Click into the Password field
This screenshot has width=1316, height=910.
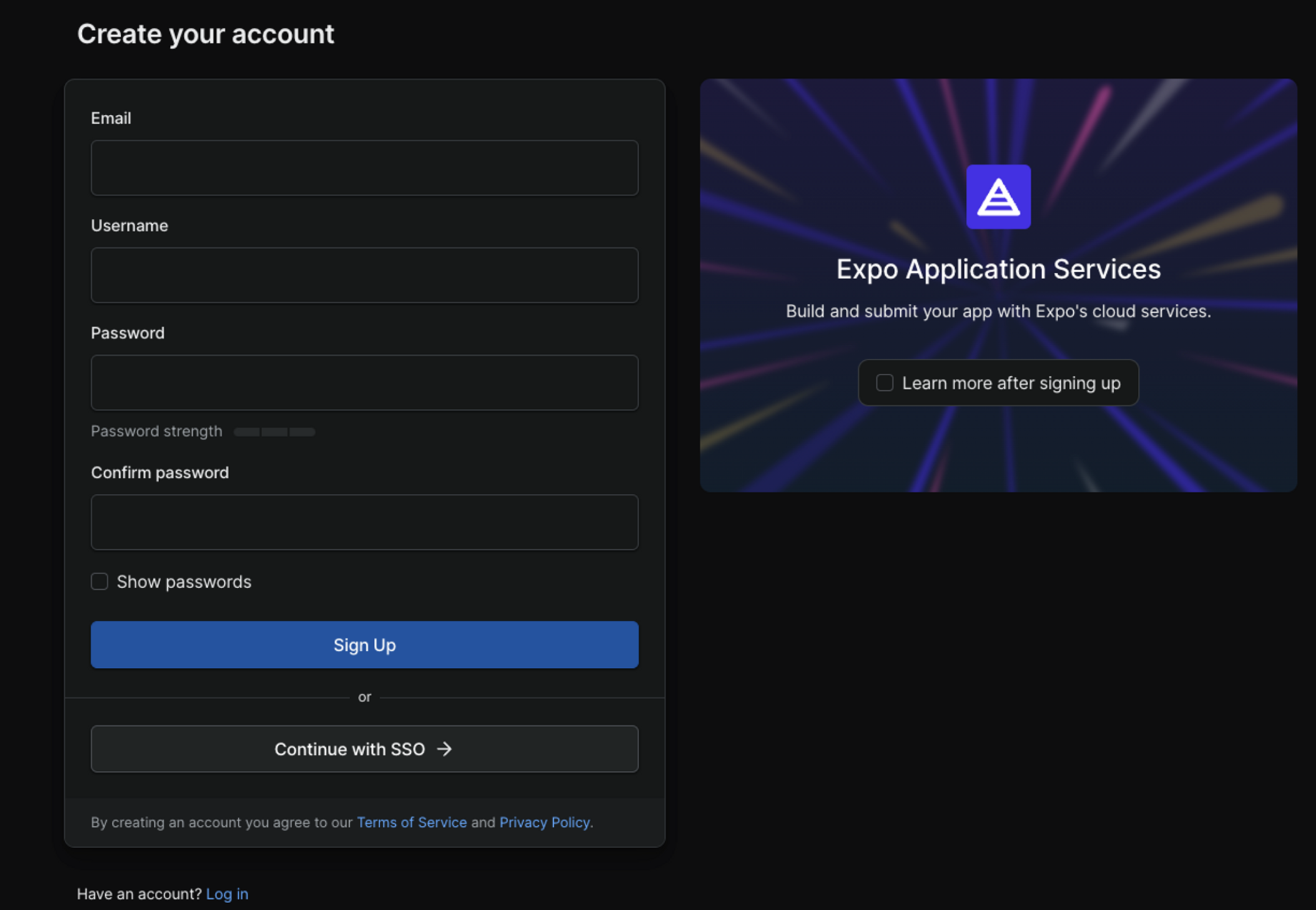(364, 382)
